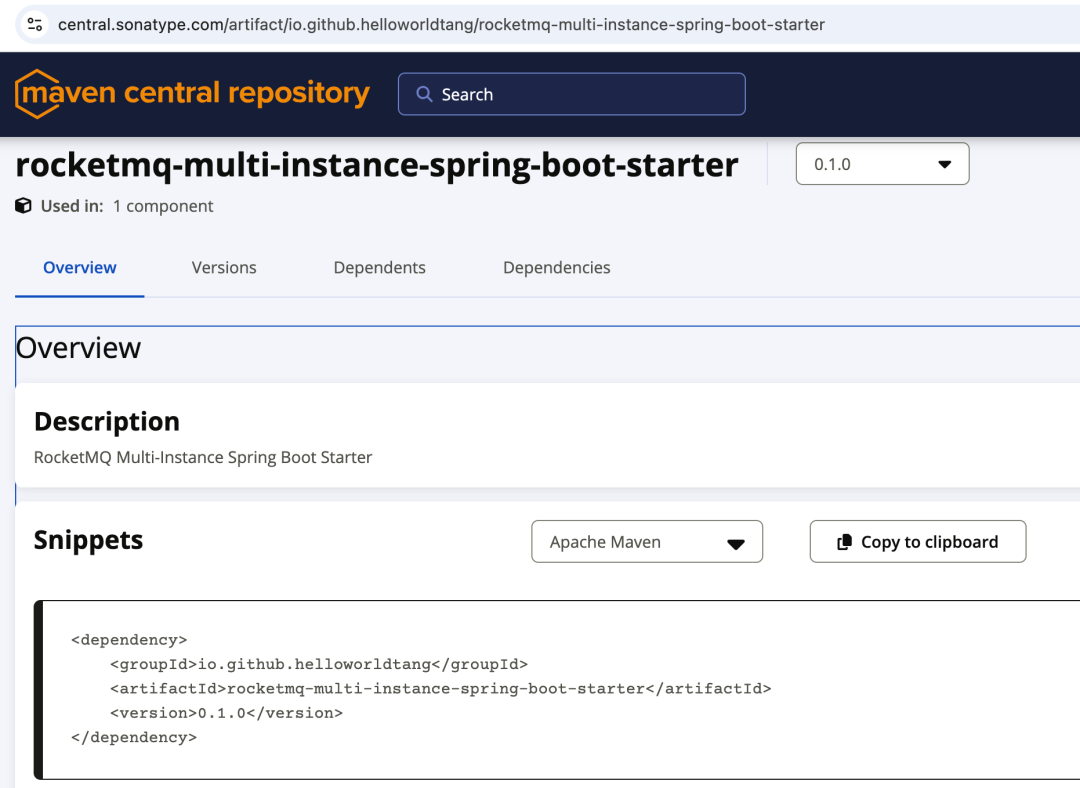Viewport: 1080px width, 788px height.
Task: Click the RocketMQ Multi-Instance description text
Action: (x=203, y=458)
